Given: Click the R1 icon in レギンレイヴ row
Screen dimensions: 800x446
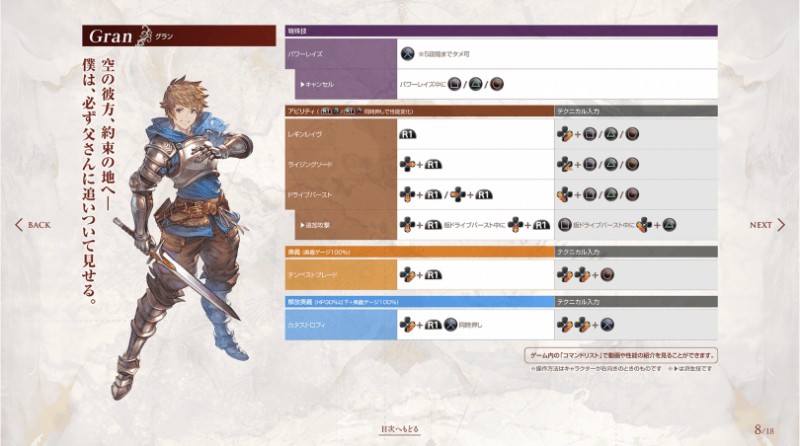Looking at the screenshot, I should pos(407,134).
